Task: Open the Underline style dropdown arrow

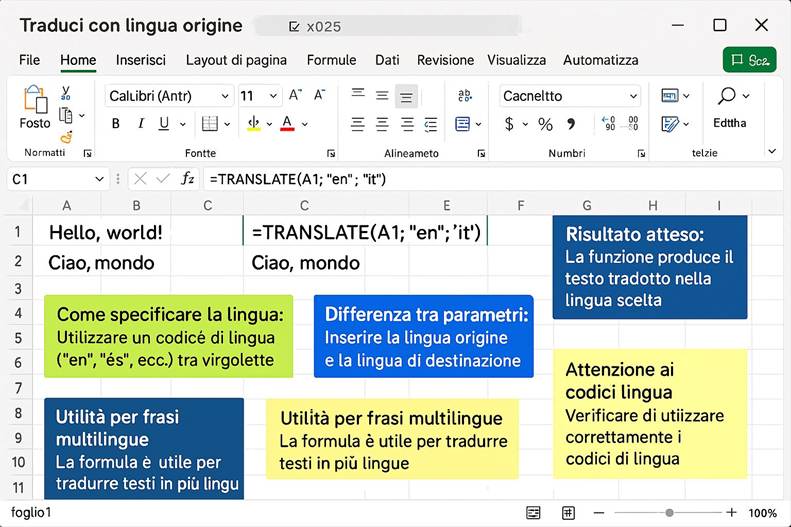Action: click(x=183, y=124)
